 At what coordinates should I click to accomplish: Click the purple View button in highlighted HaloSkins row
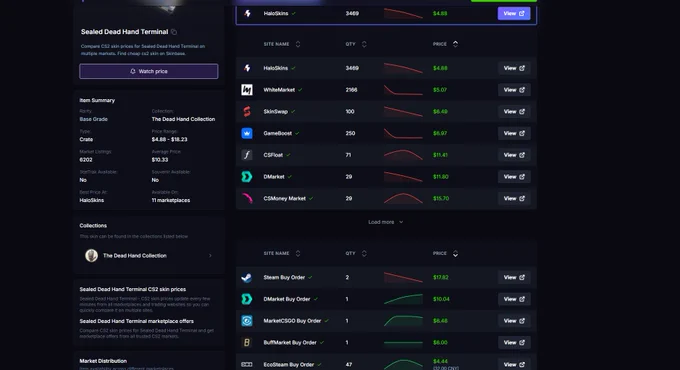514,13
